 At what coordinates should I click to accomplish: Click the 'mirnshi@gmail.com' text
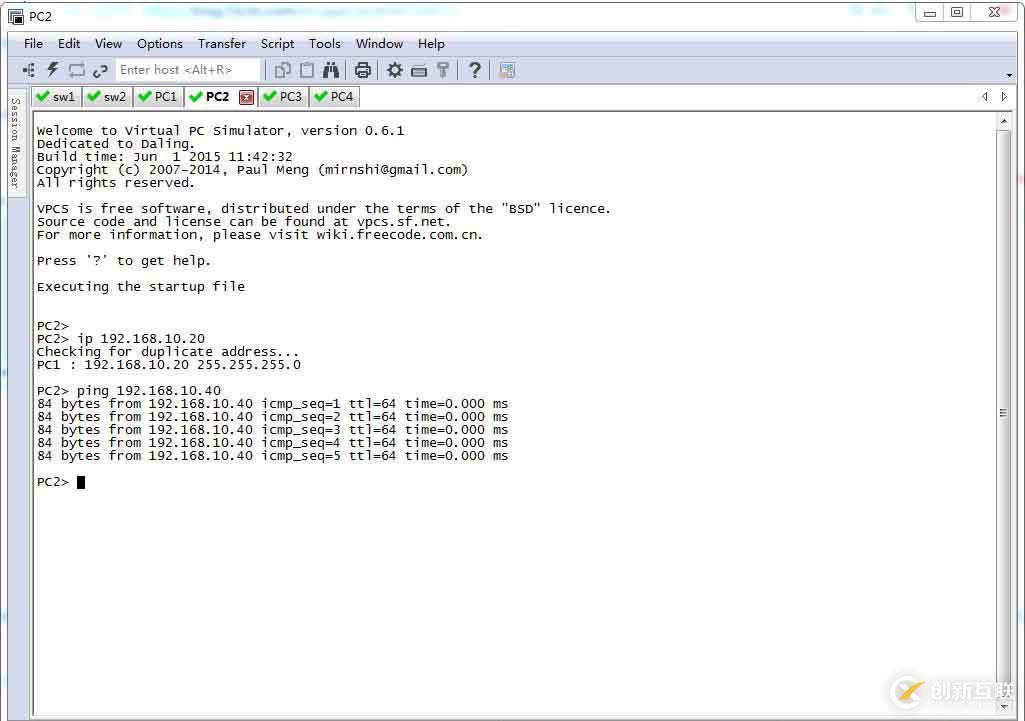[393, 169]
